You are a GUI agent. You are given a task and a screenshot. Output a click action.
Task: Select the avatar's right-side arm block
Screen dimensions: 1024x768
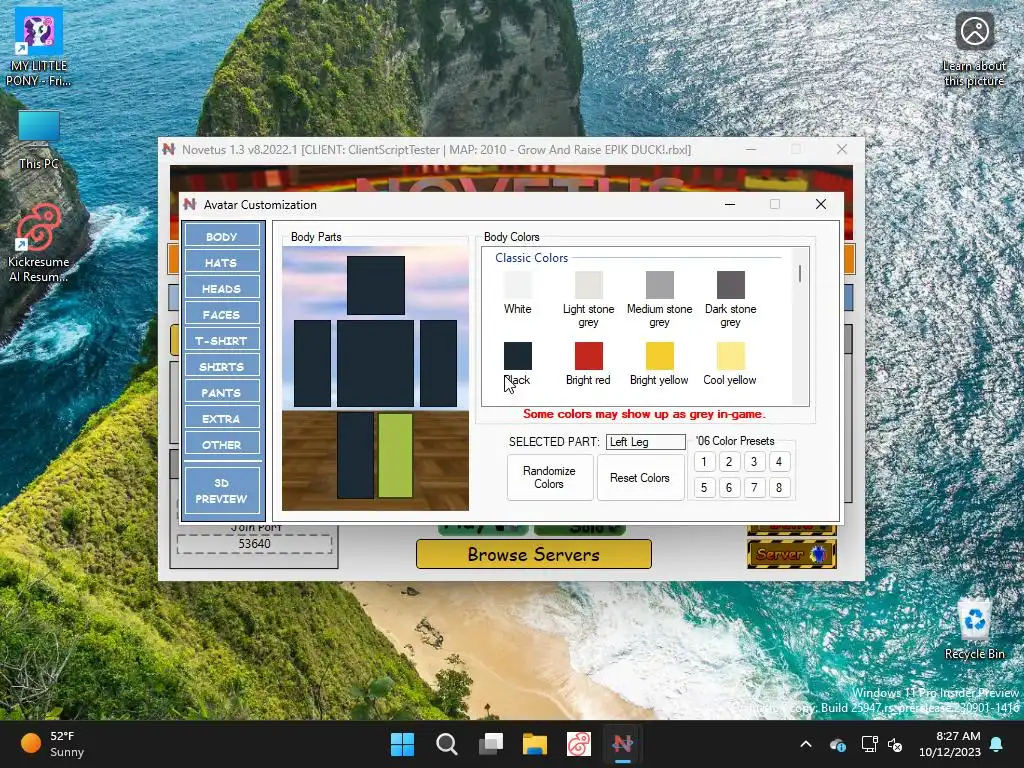click(x=438, y=363)
